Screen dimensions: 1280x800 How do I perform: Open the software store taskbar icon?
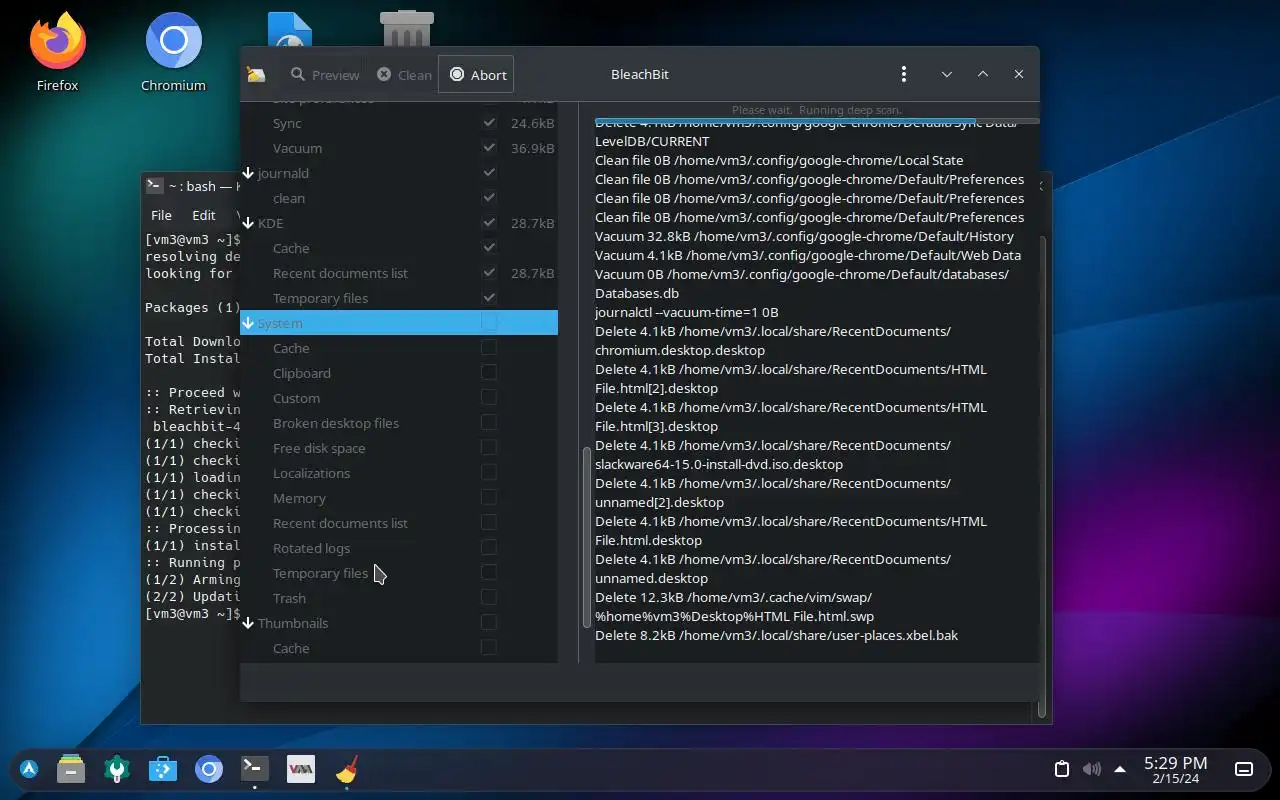(x=163, y=768)
